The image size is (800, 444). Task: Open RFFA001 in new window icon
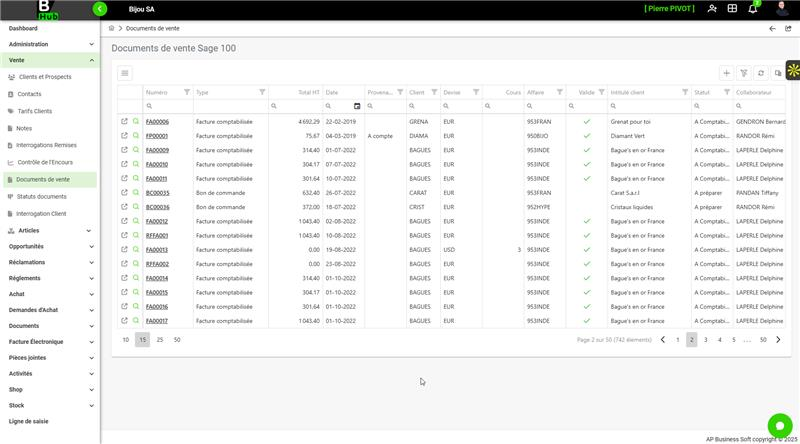click(x=124, y=236)
